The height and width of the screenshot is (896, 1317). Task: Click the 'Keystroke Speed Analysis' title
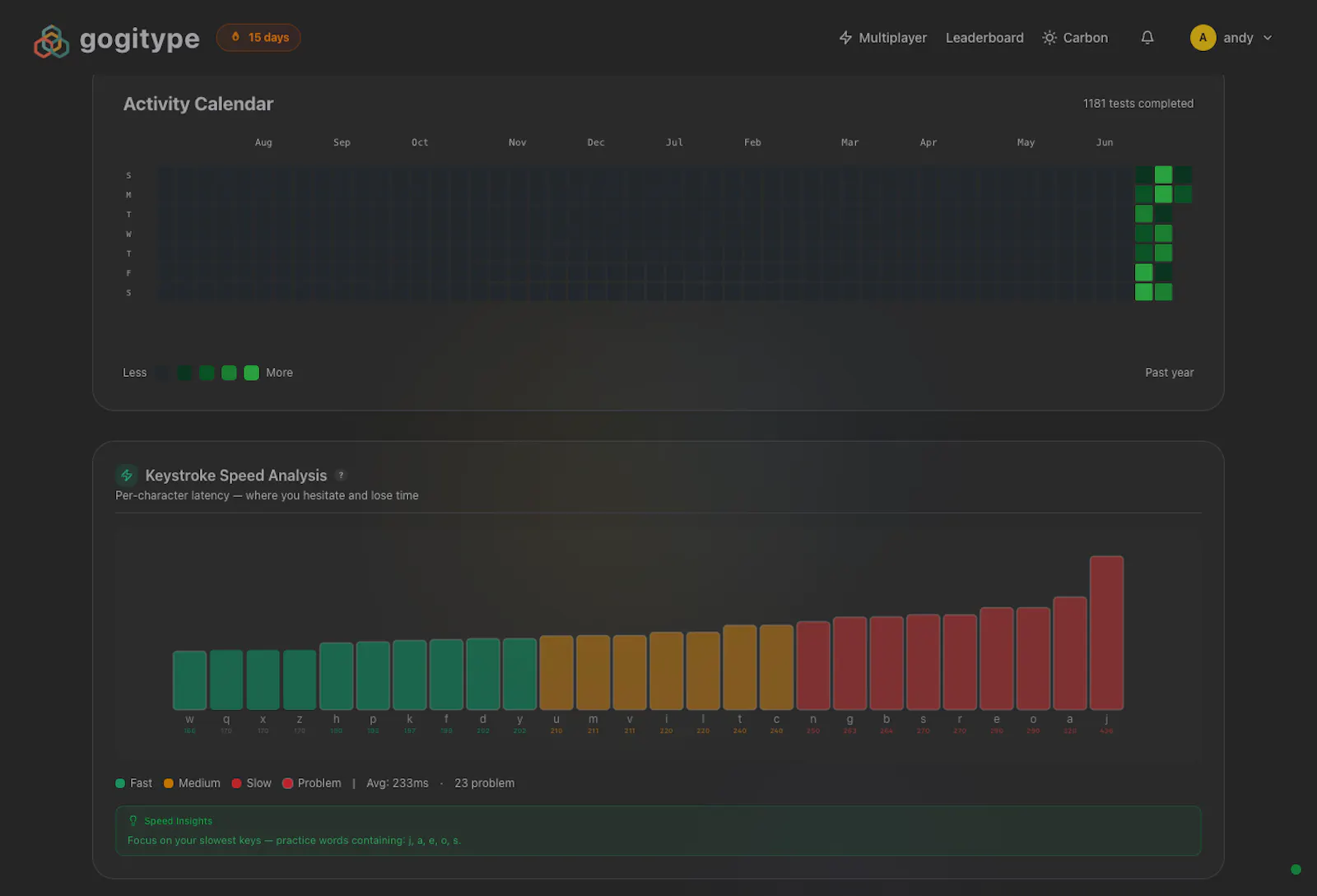235,476
